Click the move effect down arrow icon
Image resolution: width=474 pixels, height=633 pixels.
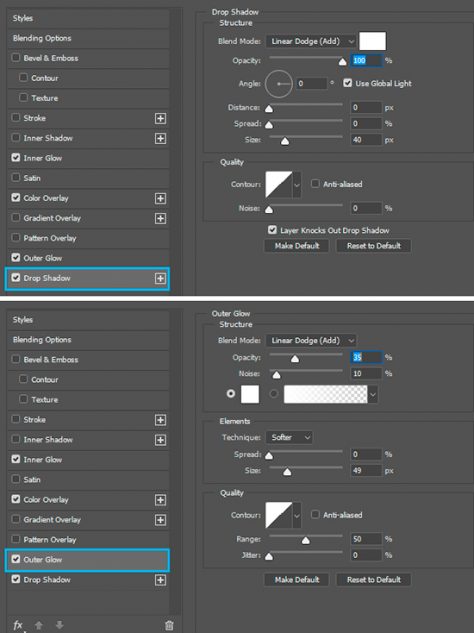(x=59, y=625)
